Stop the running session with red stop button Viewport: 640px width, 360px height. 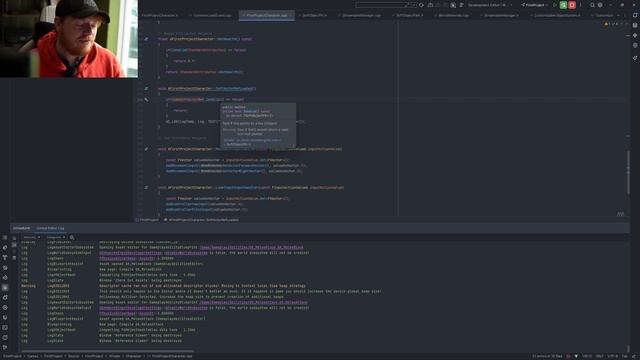(572, 5)
